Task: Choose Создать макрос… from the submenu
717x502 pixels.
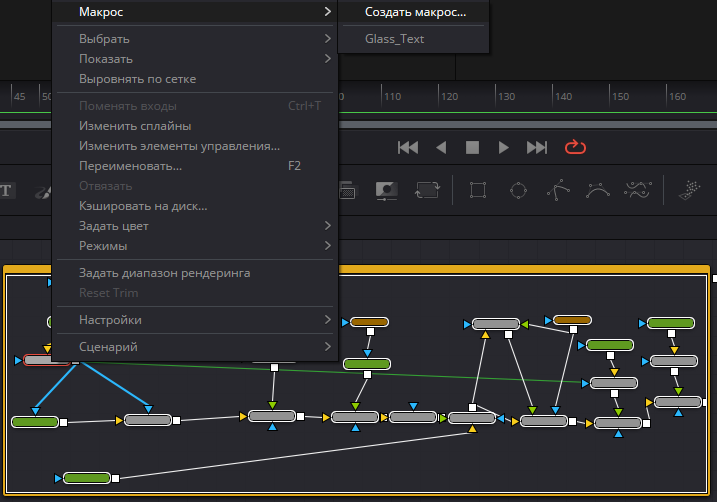Action: tap(415, 12)
